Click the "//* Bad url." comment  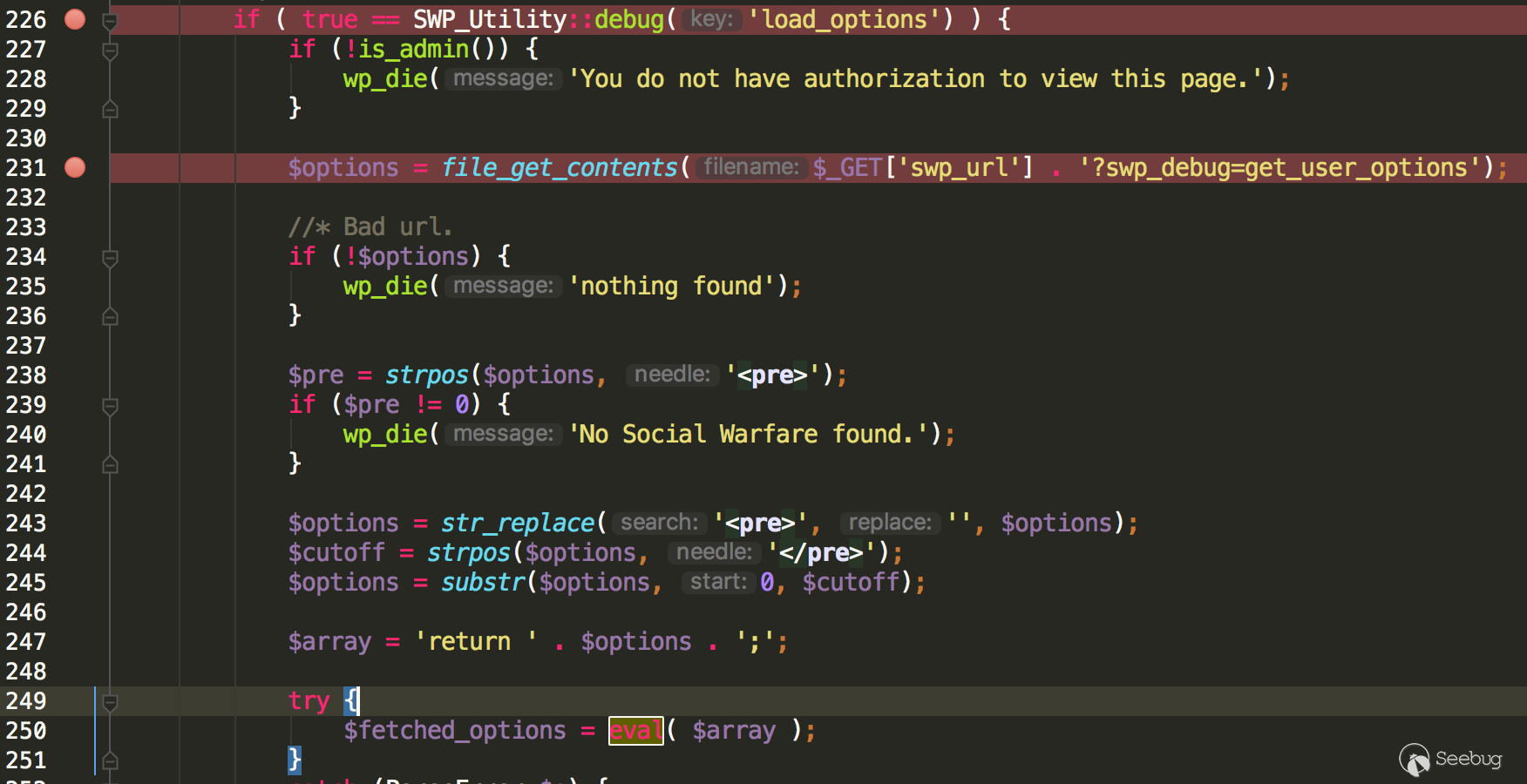[x=370, y=226]
